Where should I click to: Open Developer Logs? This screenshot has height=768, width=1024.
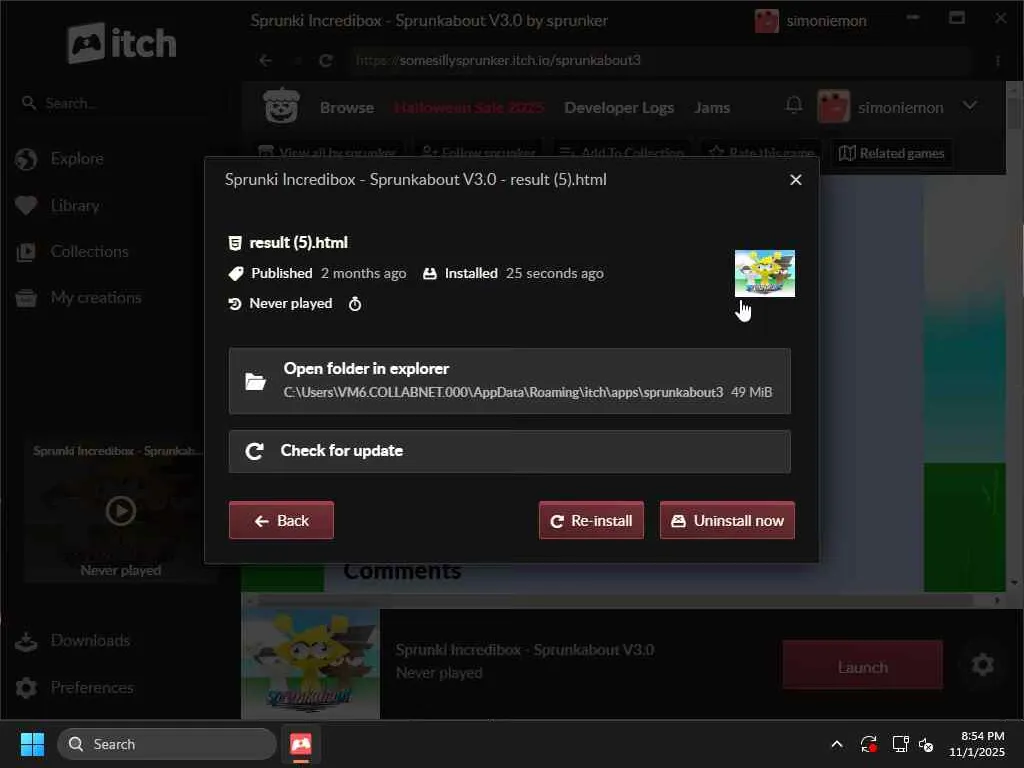coord(619,108)
